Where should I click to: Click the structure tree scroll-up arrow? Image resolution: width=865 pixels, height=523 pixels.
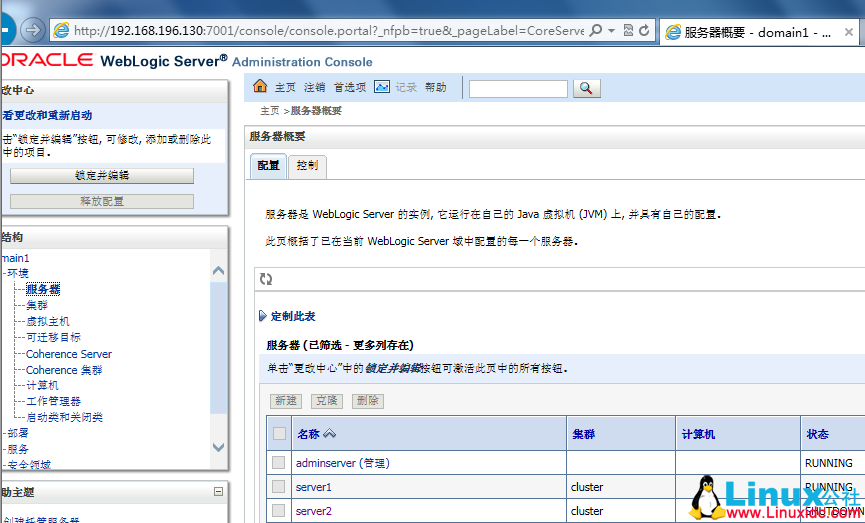tap(218, 270)
